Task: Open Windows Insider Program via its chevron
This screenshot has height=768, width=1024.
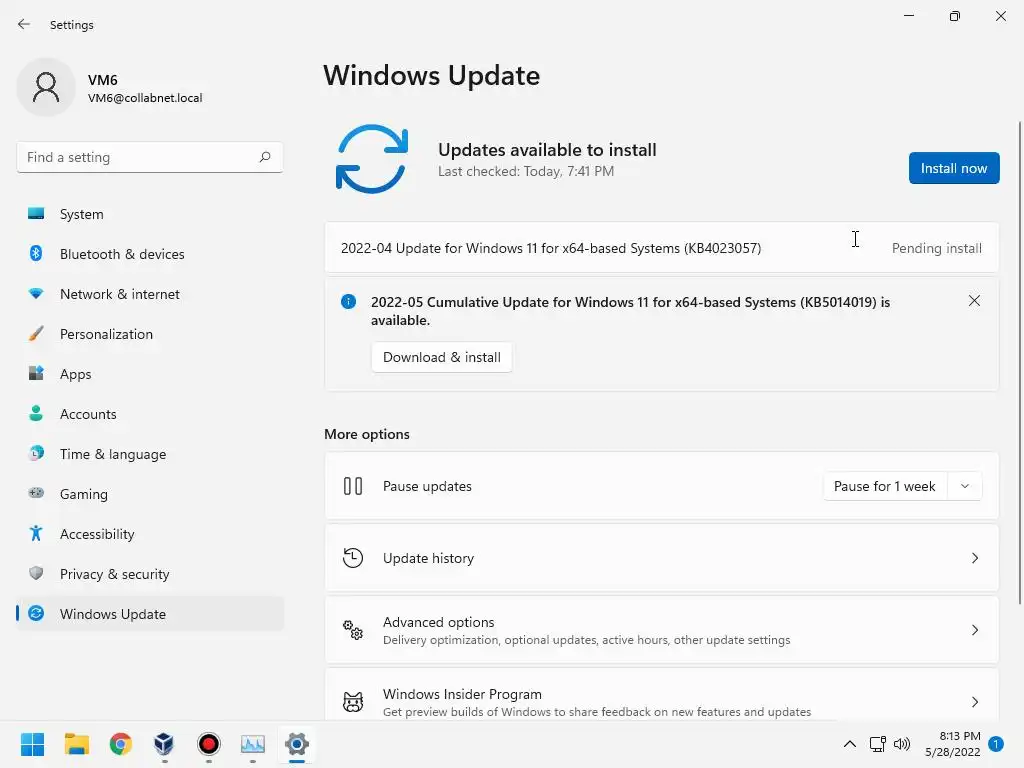Action: click(x=974, y=701)
